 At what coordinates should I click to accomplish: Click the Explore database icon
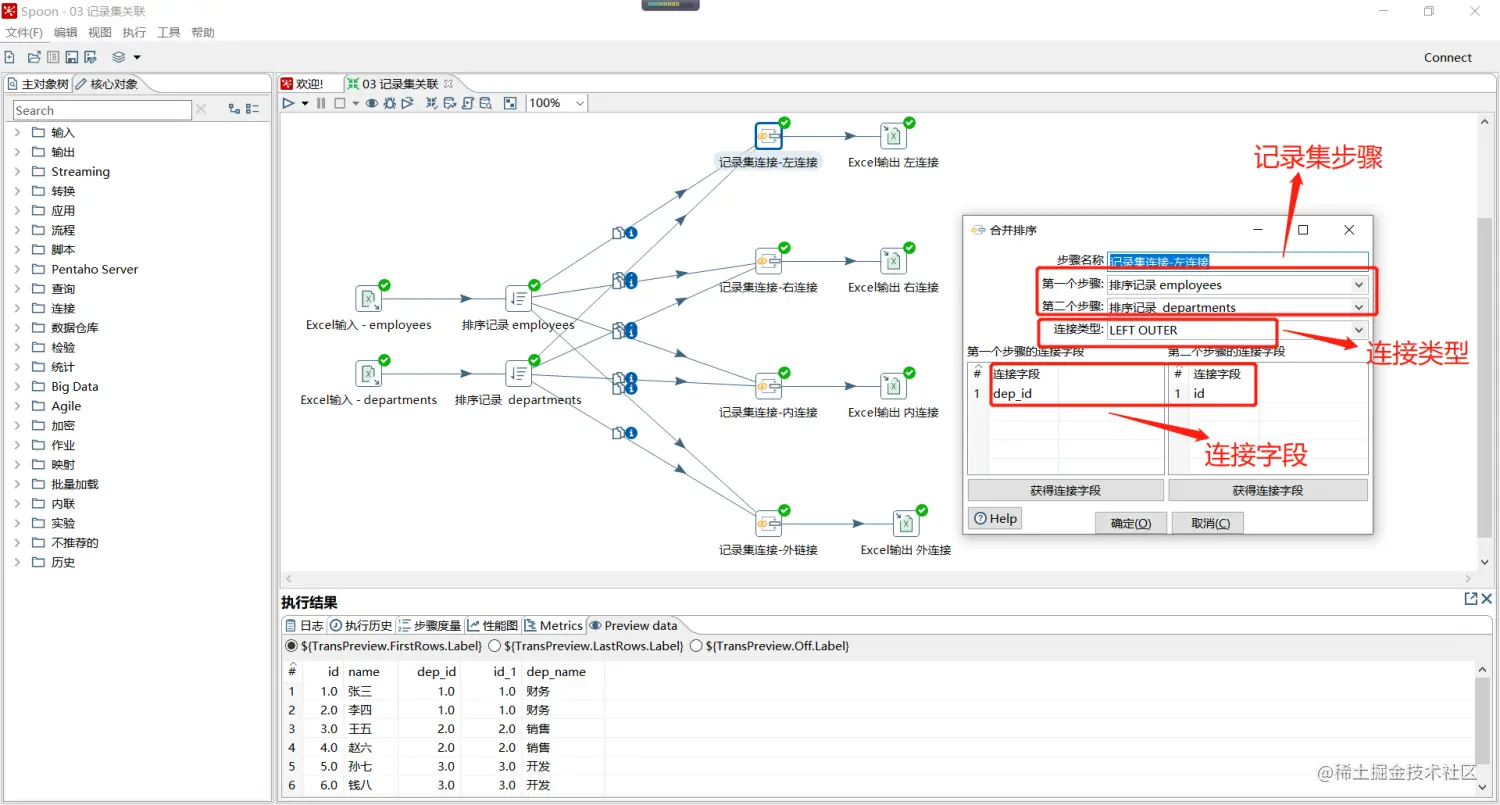485,103
